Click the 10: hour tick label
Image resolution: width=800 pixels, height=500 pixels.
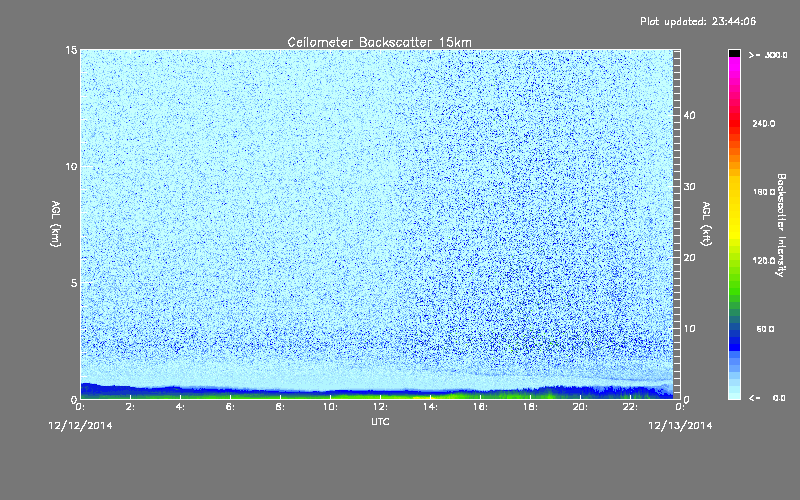click(x=330, y=407)
